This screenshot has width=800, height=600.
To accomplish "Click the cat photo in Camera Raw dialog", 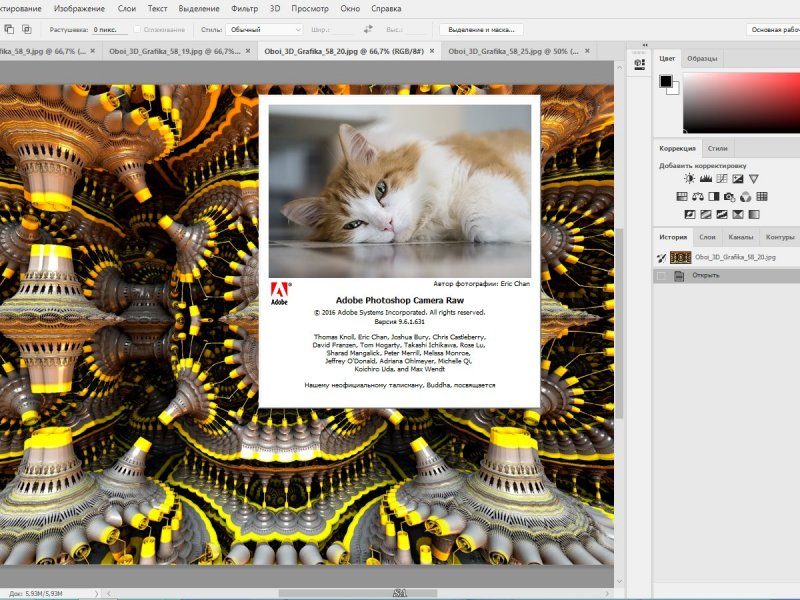I will click(x=399, y=191).
